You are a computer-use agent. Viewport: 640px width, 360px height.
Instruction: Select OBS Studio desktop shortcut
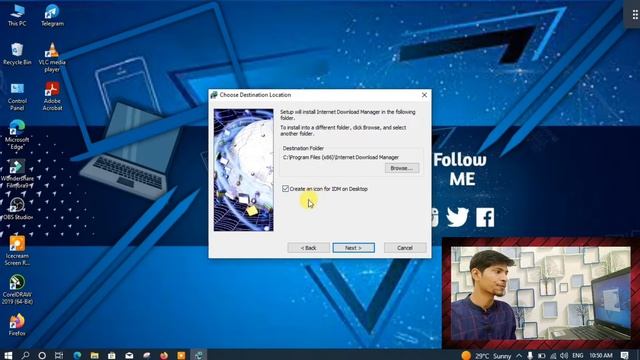click(x=17, y=209)
